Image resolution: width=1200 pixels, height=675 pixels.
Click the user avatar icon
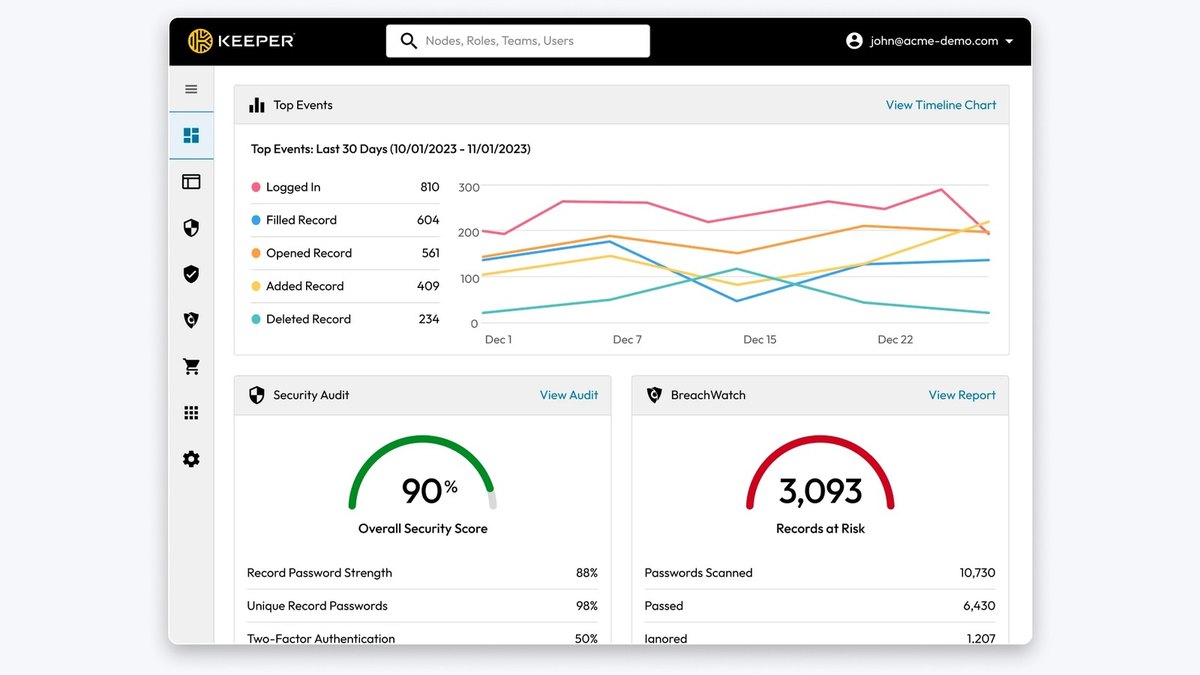pyautogui.click(x=854, y=41)
